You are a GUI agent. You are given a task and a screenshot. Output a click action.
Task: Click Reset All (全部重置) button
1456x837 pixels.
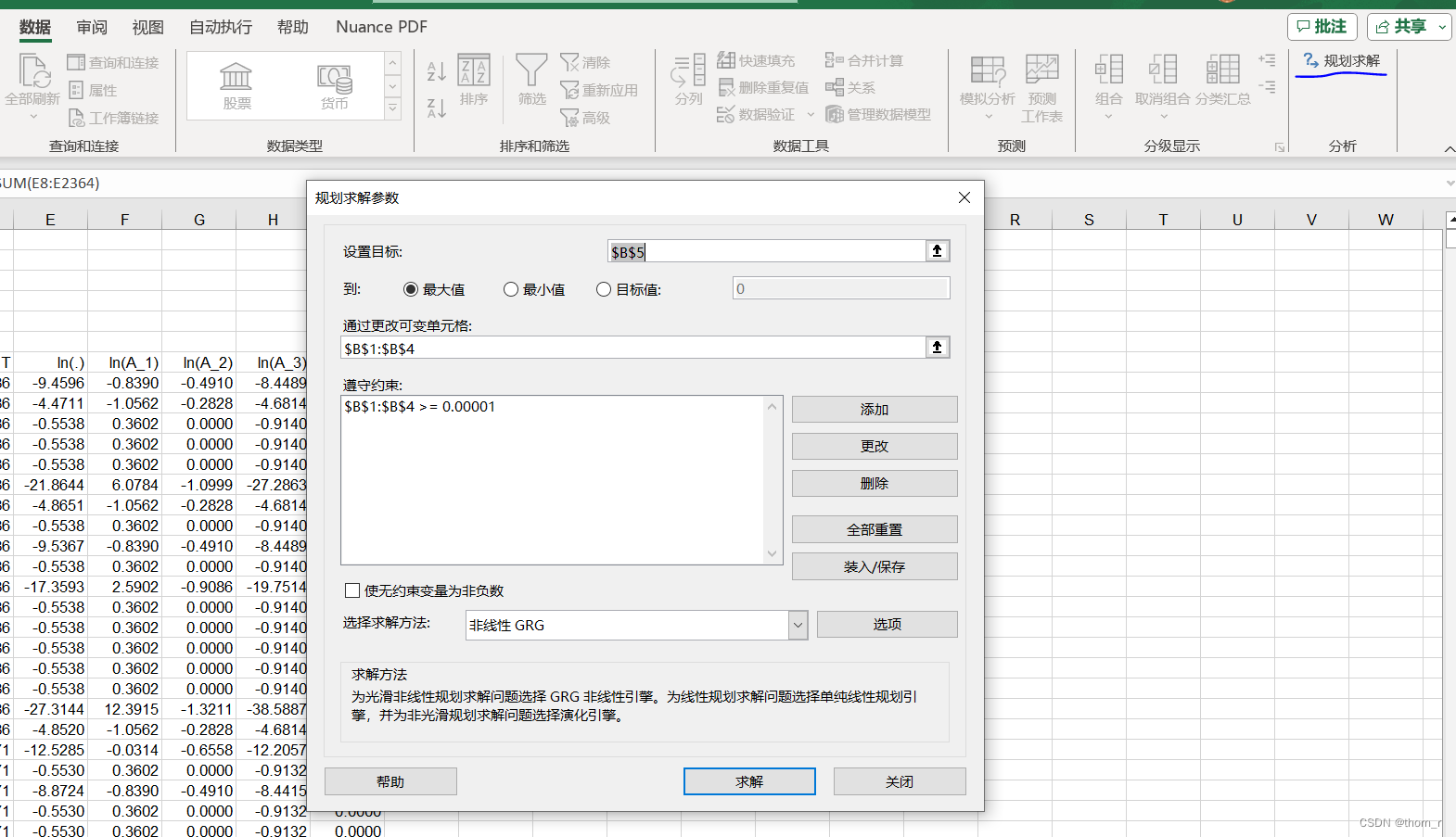pos(875,529)
